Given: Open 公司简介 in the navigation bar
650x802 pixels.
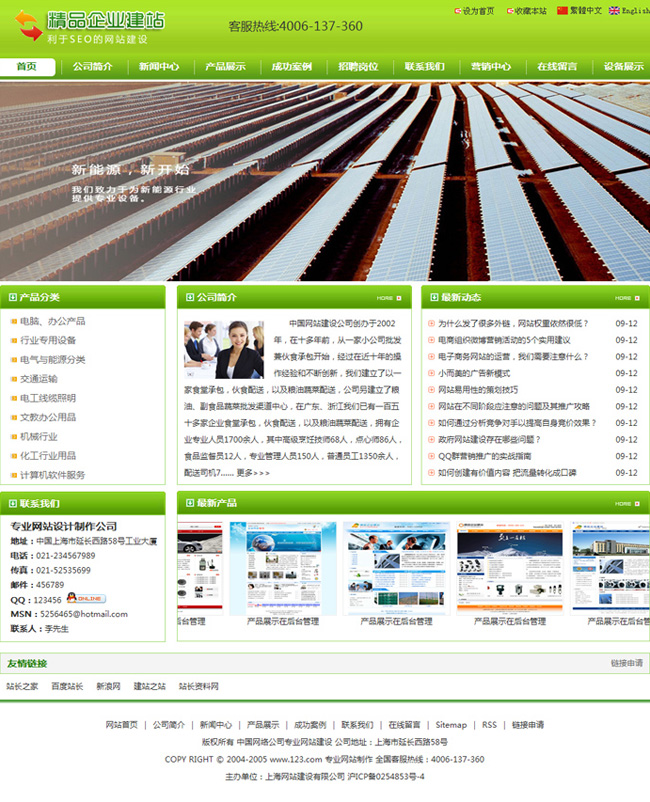Looking at the screenshot, I should 93,66.
